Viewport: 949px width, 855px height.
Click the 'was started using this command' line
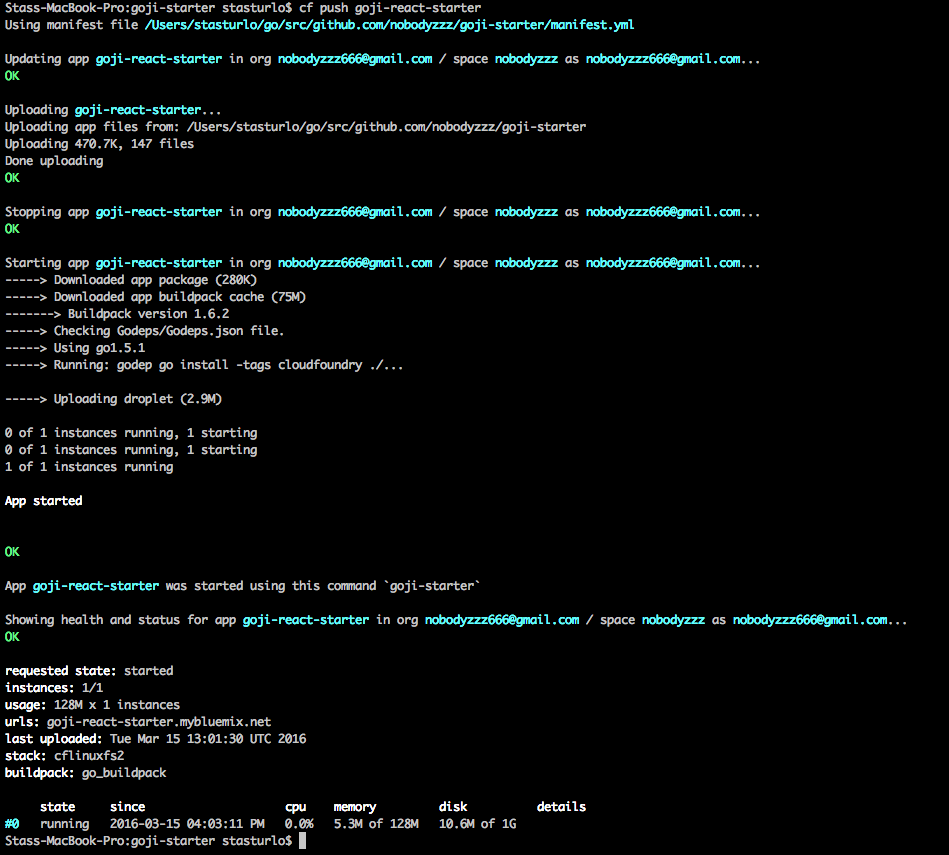tap(243, 586)
